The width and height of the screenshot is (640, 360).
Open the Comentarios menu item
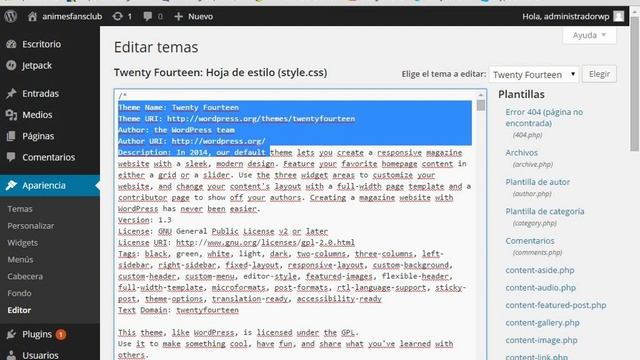(x=50, y=157)
